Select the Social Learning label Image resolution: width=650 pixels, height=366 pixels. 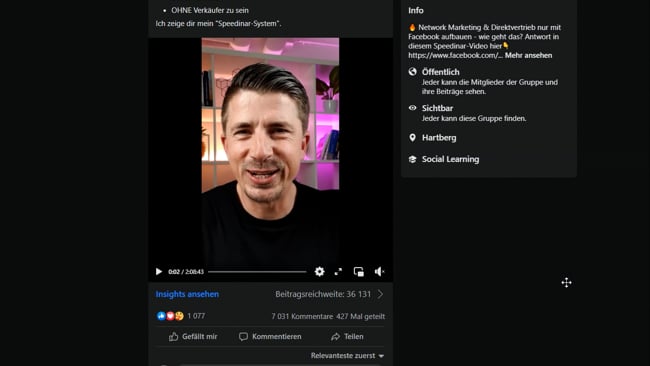[x=450, y=159]
